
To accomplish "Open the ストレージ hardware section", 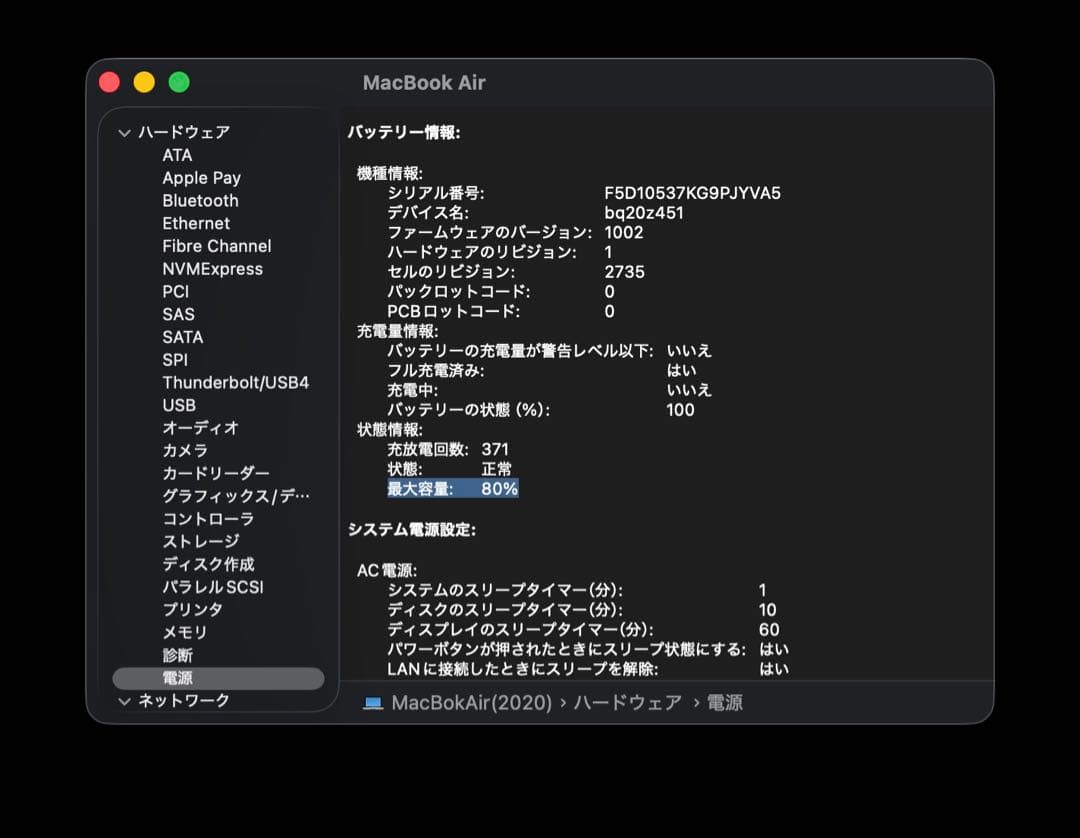I will [x=202, y=541].
